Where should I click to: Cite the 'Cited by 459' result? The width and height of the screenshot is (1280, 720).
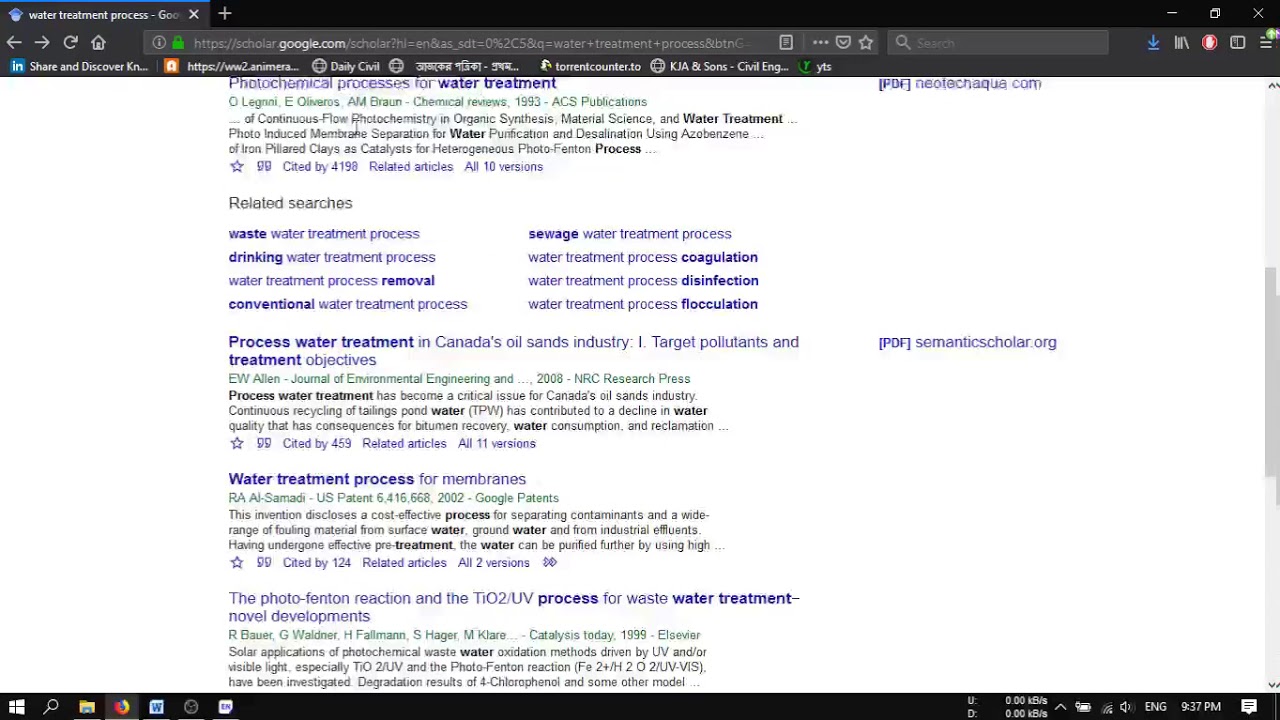click(263, 444)
